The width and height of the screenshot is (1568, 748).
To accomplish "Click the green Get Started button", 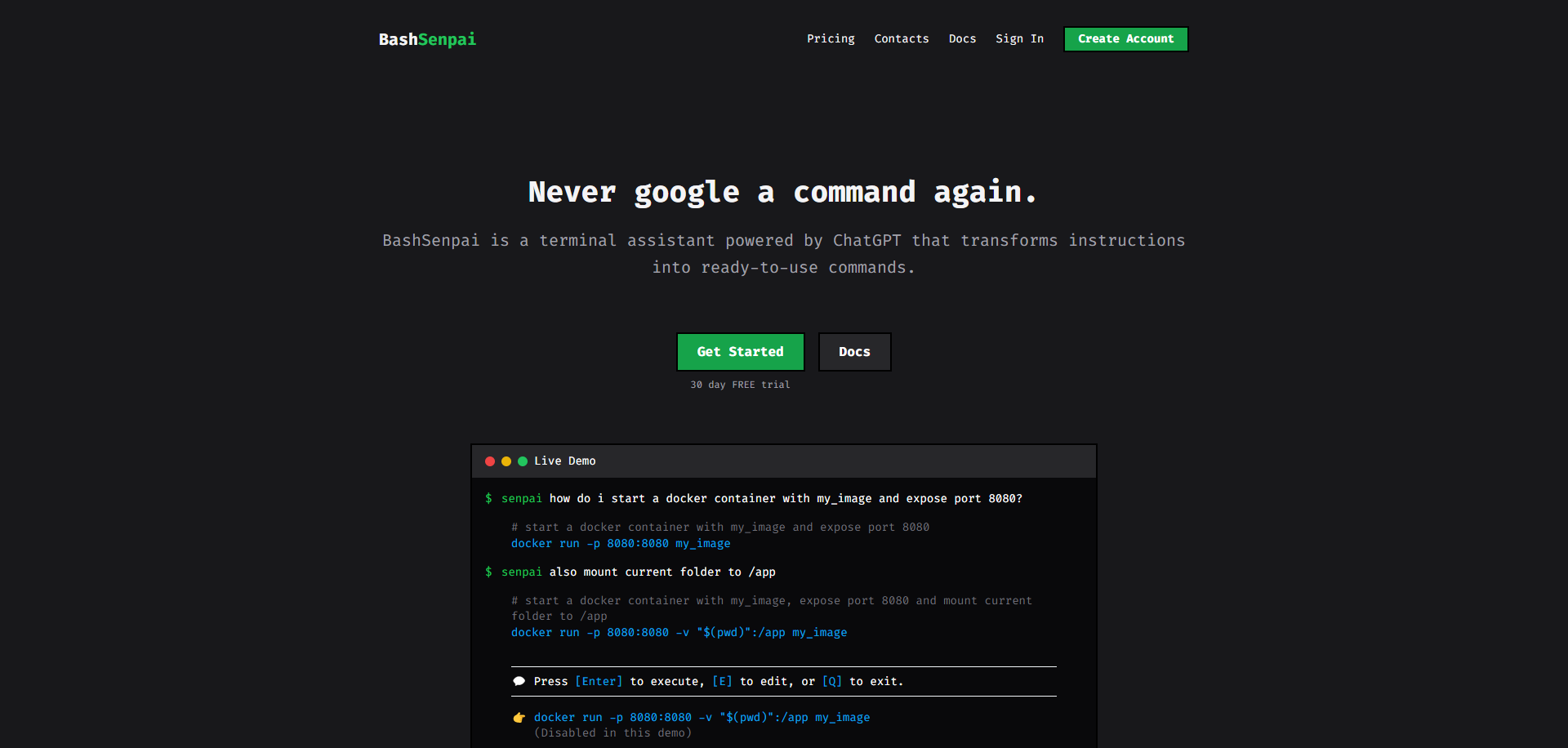I will (x=740, y=352).
